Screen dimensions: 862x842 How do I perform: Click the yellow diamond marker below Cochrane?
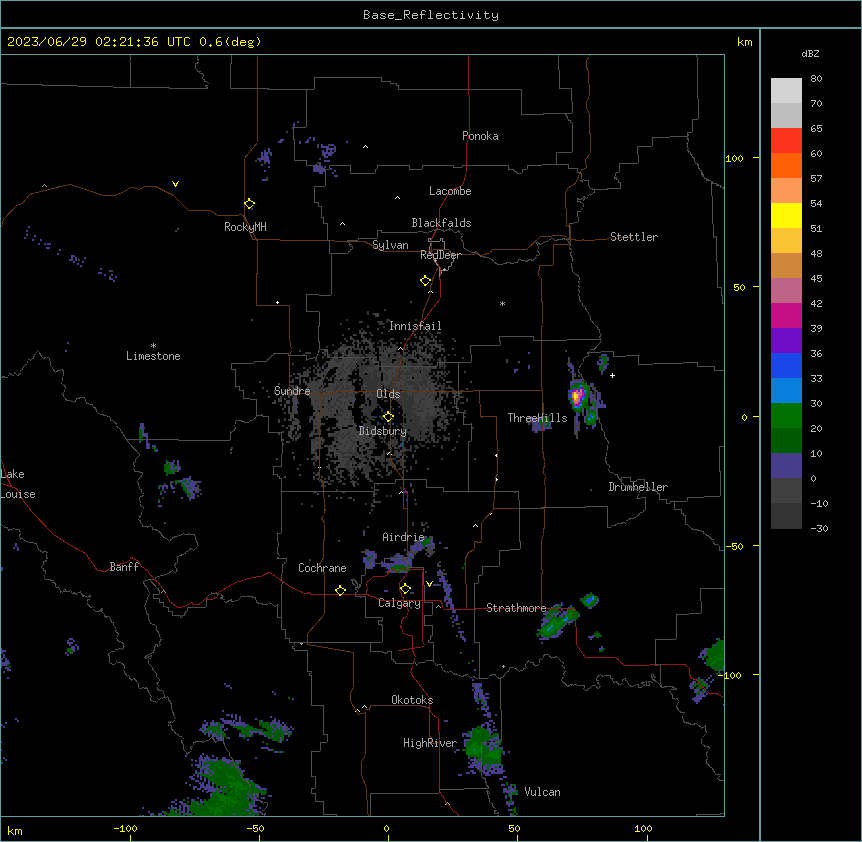click(x=340, y=590)
